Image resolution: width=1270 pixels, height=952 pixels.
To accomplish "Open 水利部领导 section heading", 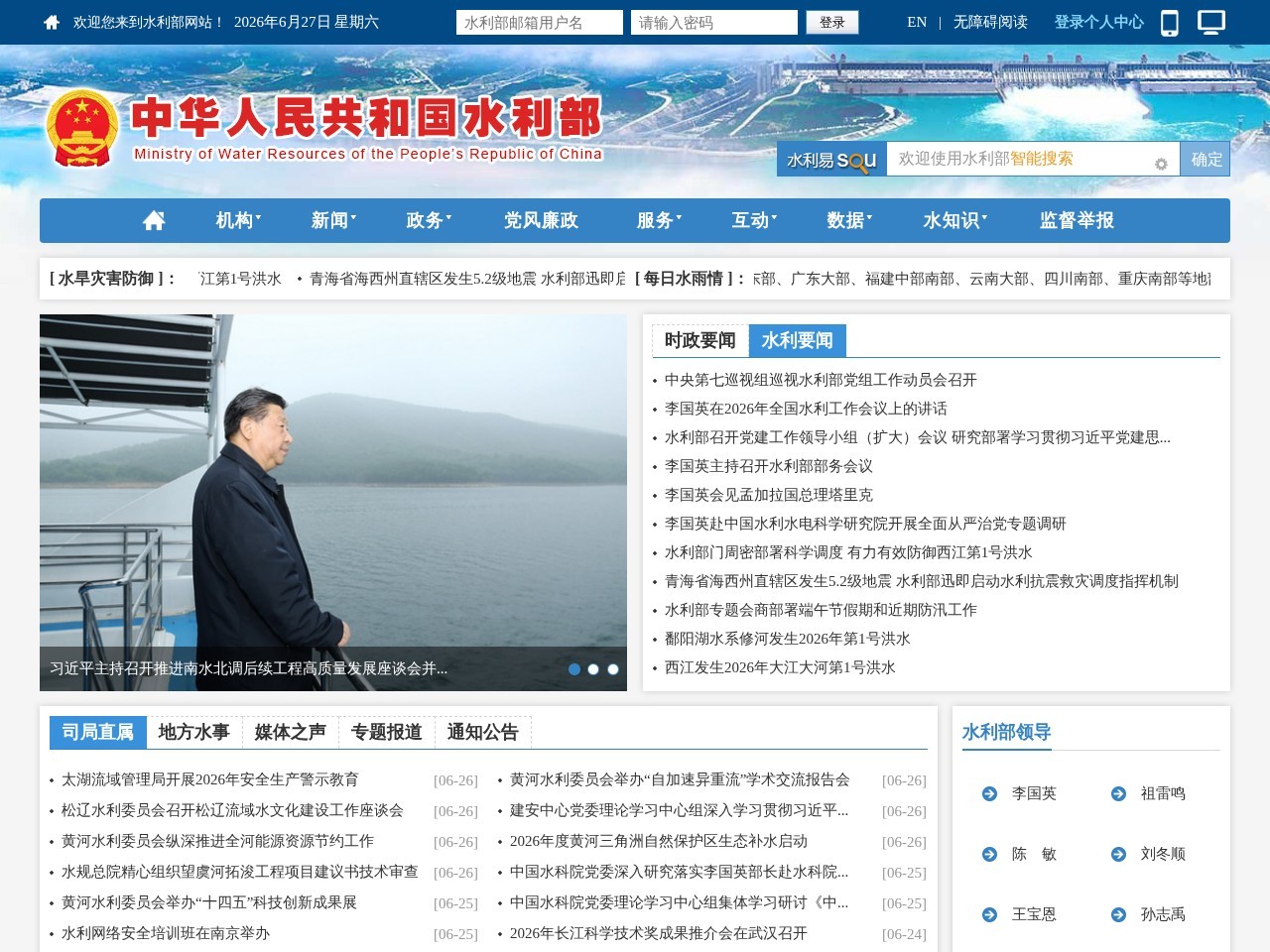I will click(x=1006, y=732).
